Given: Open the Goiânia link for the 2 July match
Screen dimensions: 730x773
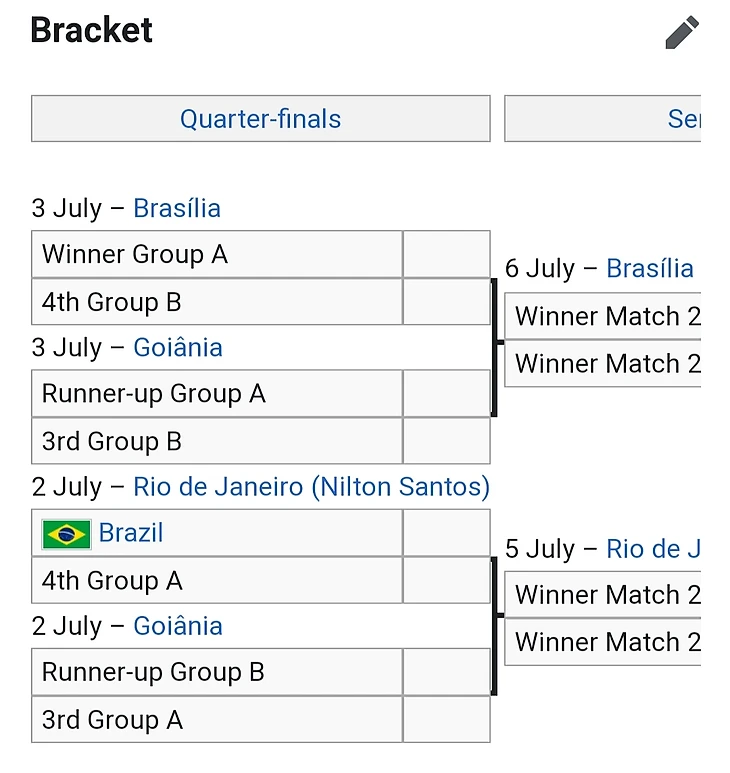Looking at the screenshot, I should (178, 626).
